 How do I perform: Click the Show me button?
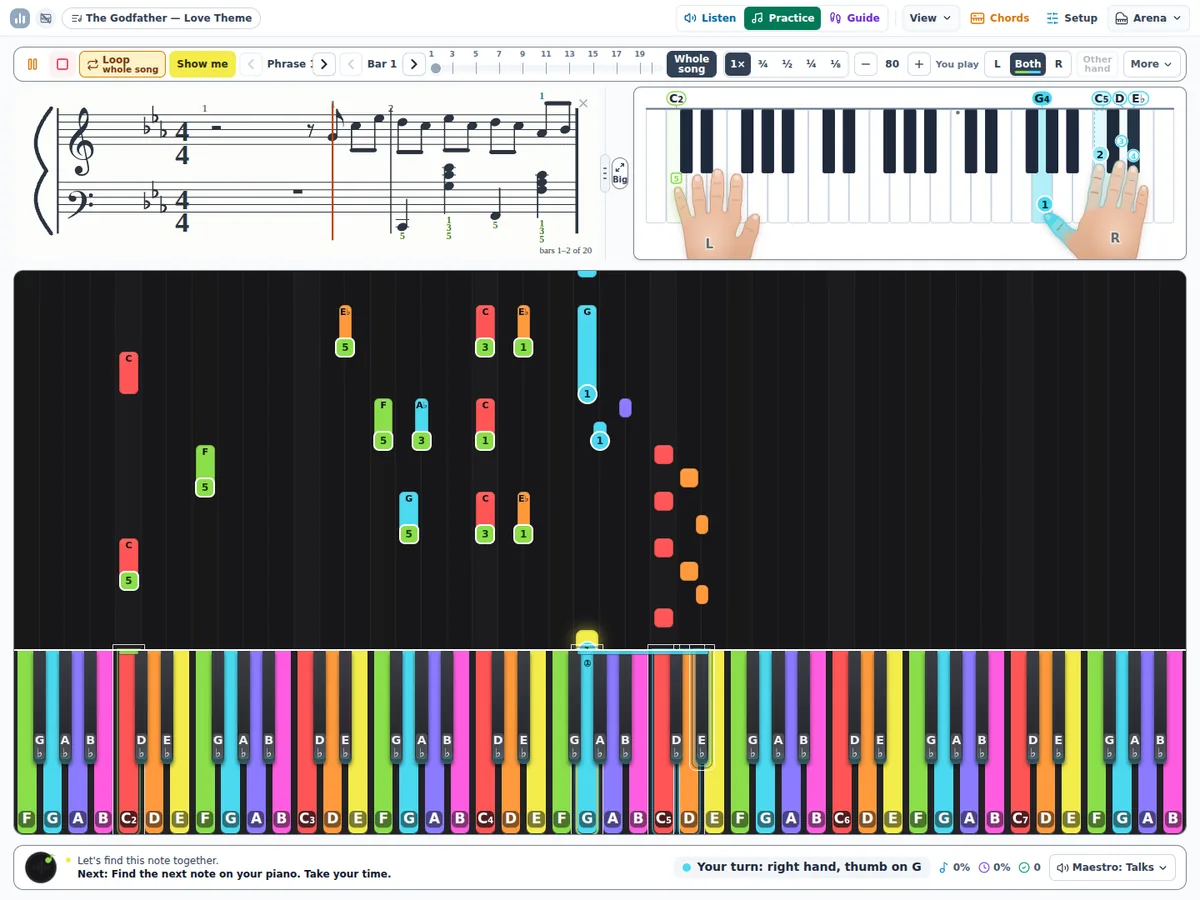point(202,64)
